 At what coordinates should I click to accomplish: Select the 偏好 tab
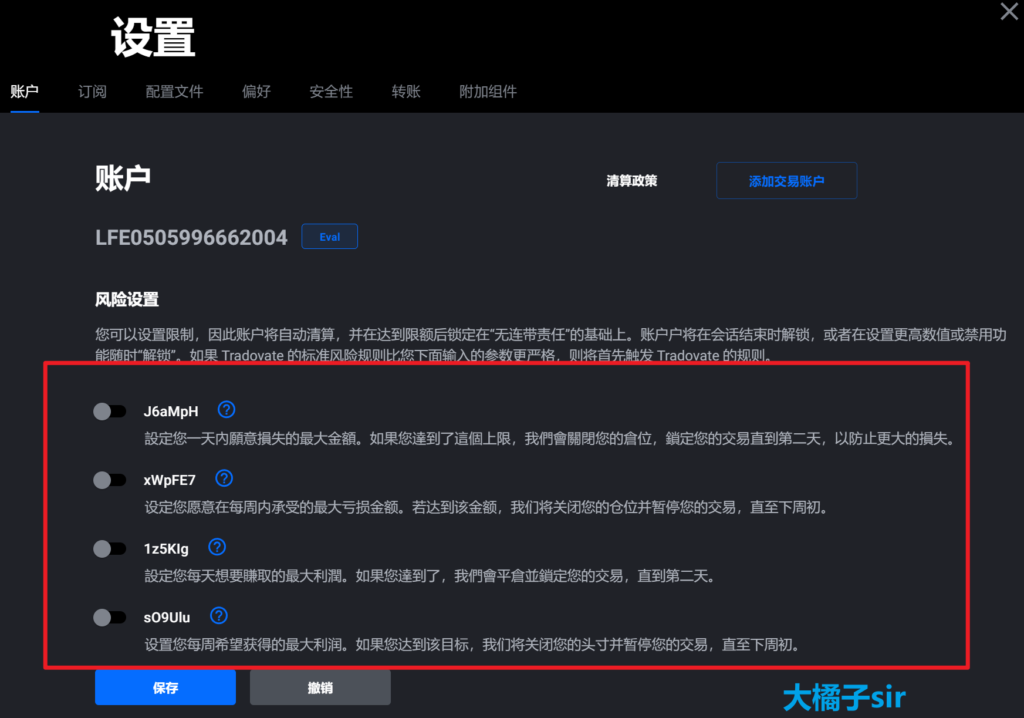tap(256, 92)
